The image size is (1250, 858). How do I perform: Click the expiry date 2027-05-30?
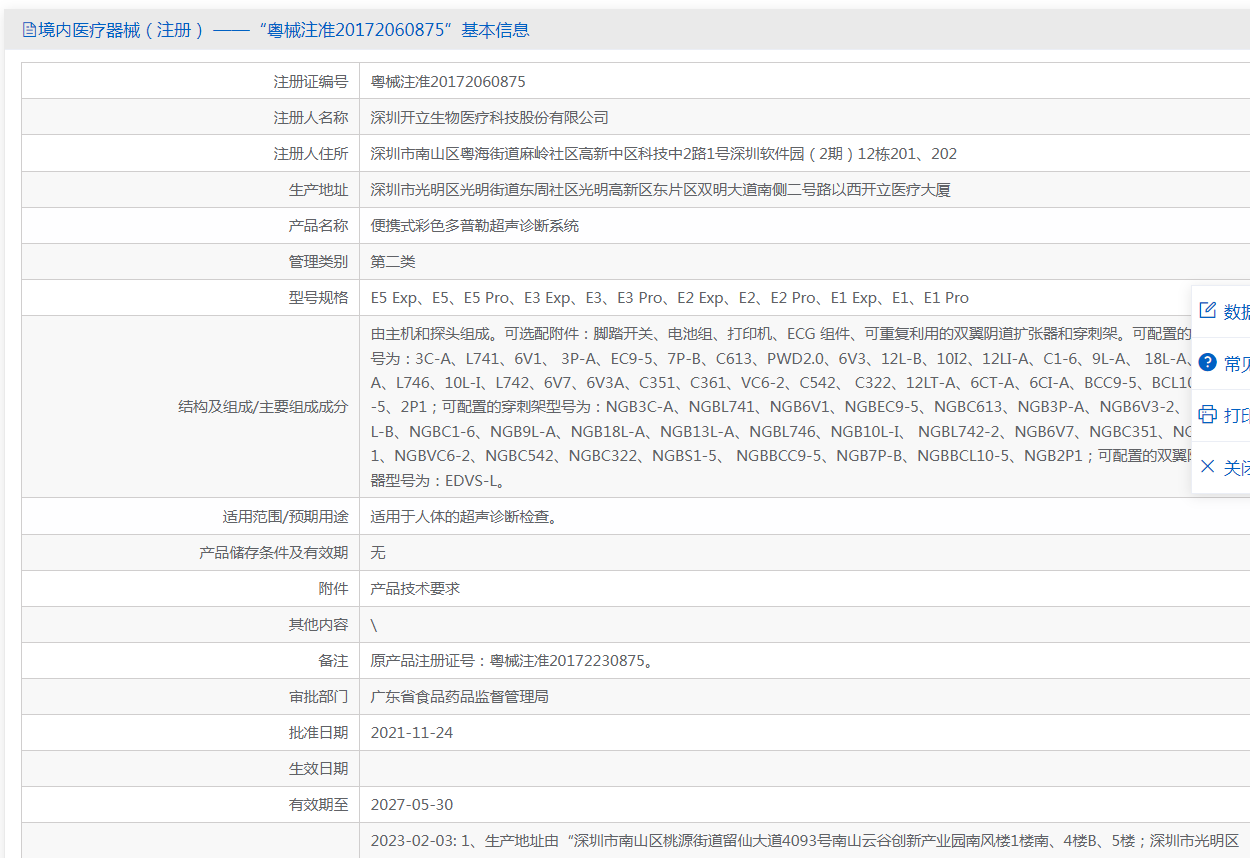pyautogui.click(x=412, y=805)
